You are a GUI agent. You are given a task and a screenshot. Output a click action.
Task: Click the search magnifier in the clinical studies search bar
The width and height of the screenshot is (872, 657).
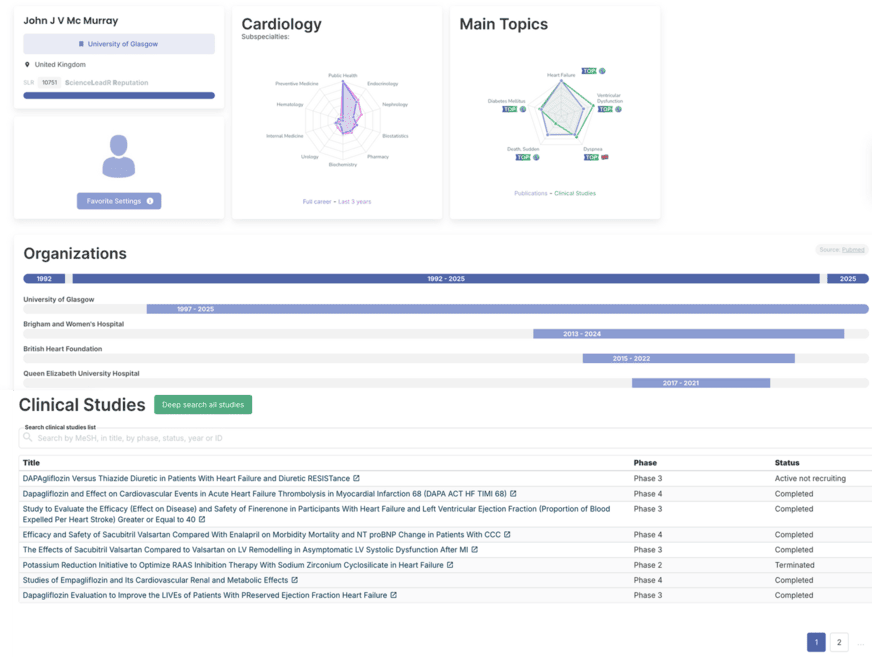(x=28, y=437)
